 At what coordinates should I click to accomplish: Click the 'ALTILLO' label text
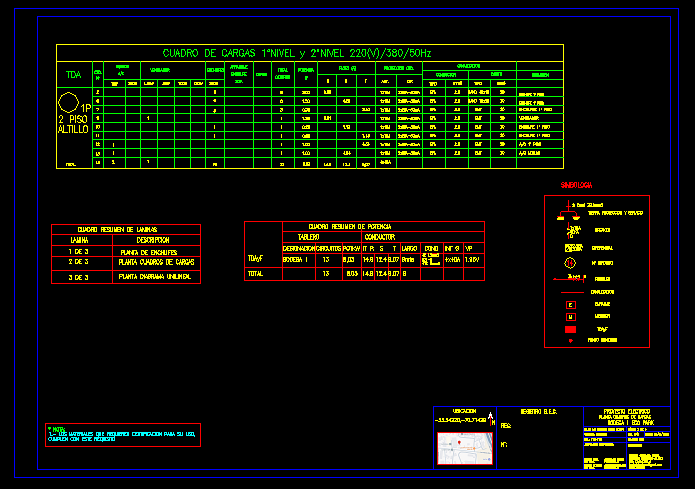tap(73, 129)
